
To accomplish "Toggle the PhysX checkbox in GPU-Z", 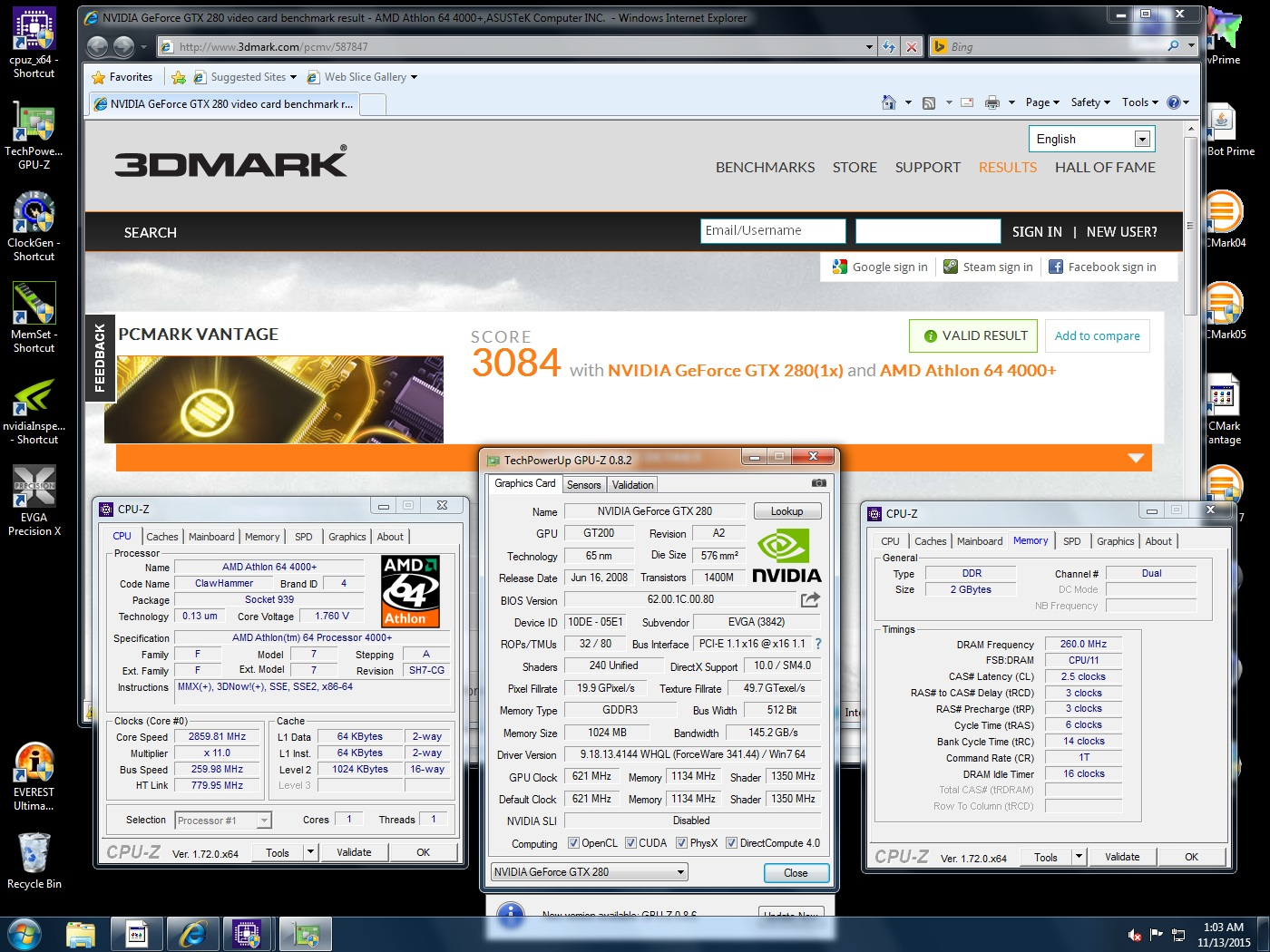I will pos(681,843).
